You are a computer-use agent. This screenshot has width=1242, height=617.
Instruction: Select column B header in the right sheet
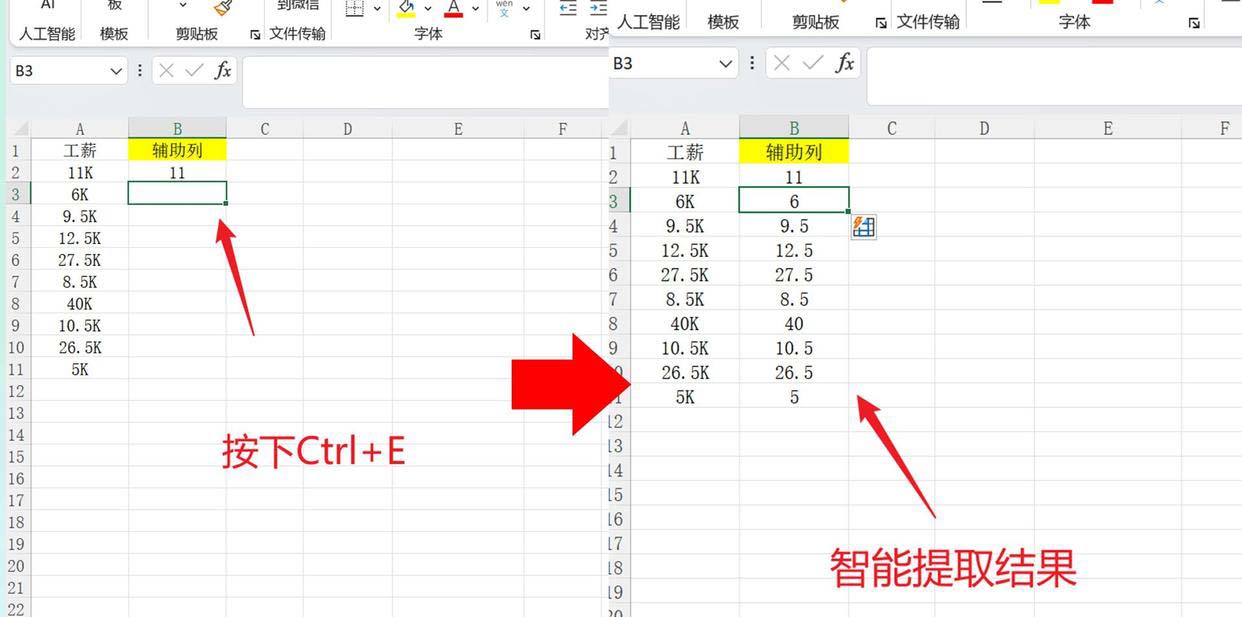point(794,128)
